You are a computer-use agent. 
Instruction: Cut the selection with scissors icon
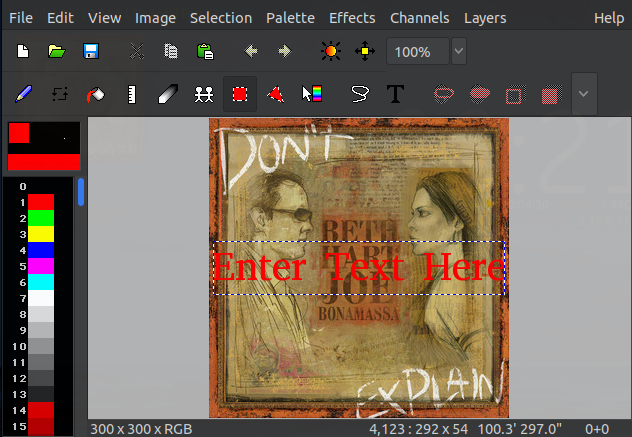(137, 51)
